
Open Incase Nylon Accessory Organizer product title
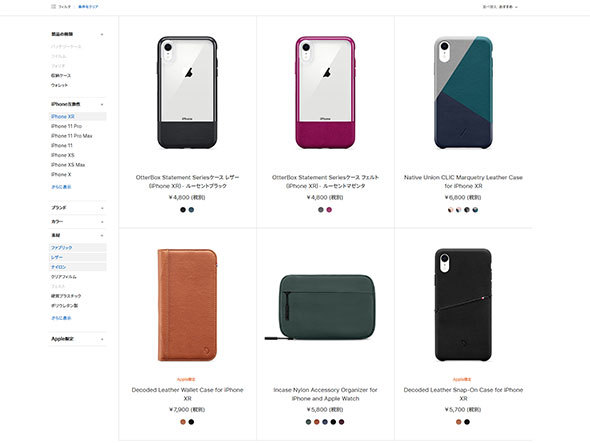325,394
